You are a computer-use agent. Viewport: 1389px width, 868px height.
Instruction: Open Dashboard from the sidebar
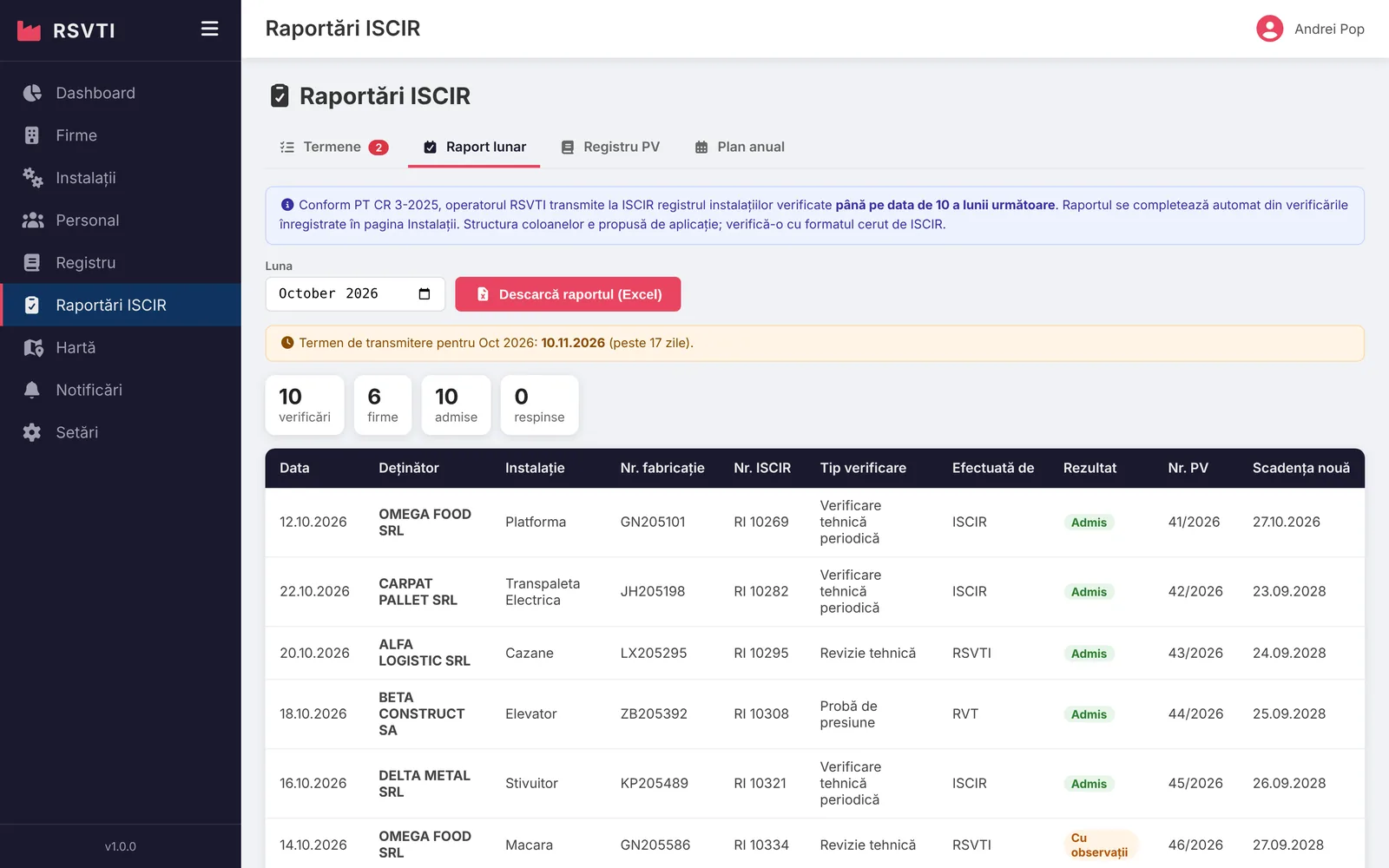[121, 93]
